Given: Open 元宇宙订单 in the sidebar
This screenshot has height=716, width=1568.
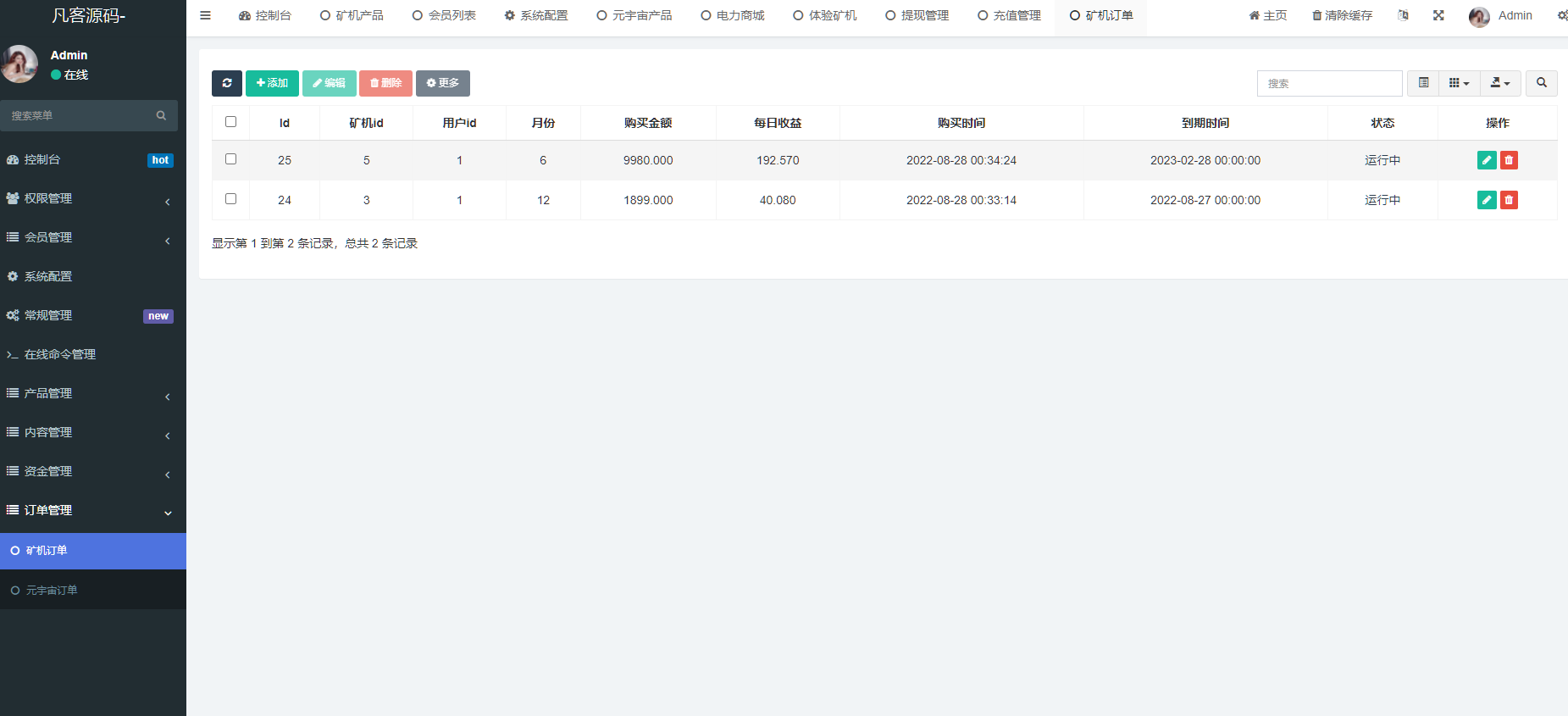Looking at the screenshot, I should click(52, 590).
